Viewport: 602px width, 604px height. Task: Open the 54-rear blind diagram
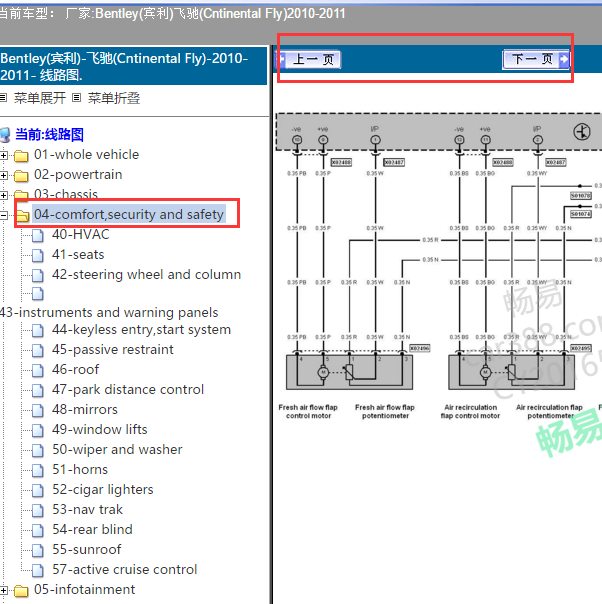[92, 530]
